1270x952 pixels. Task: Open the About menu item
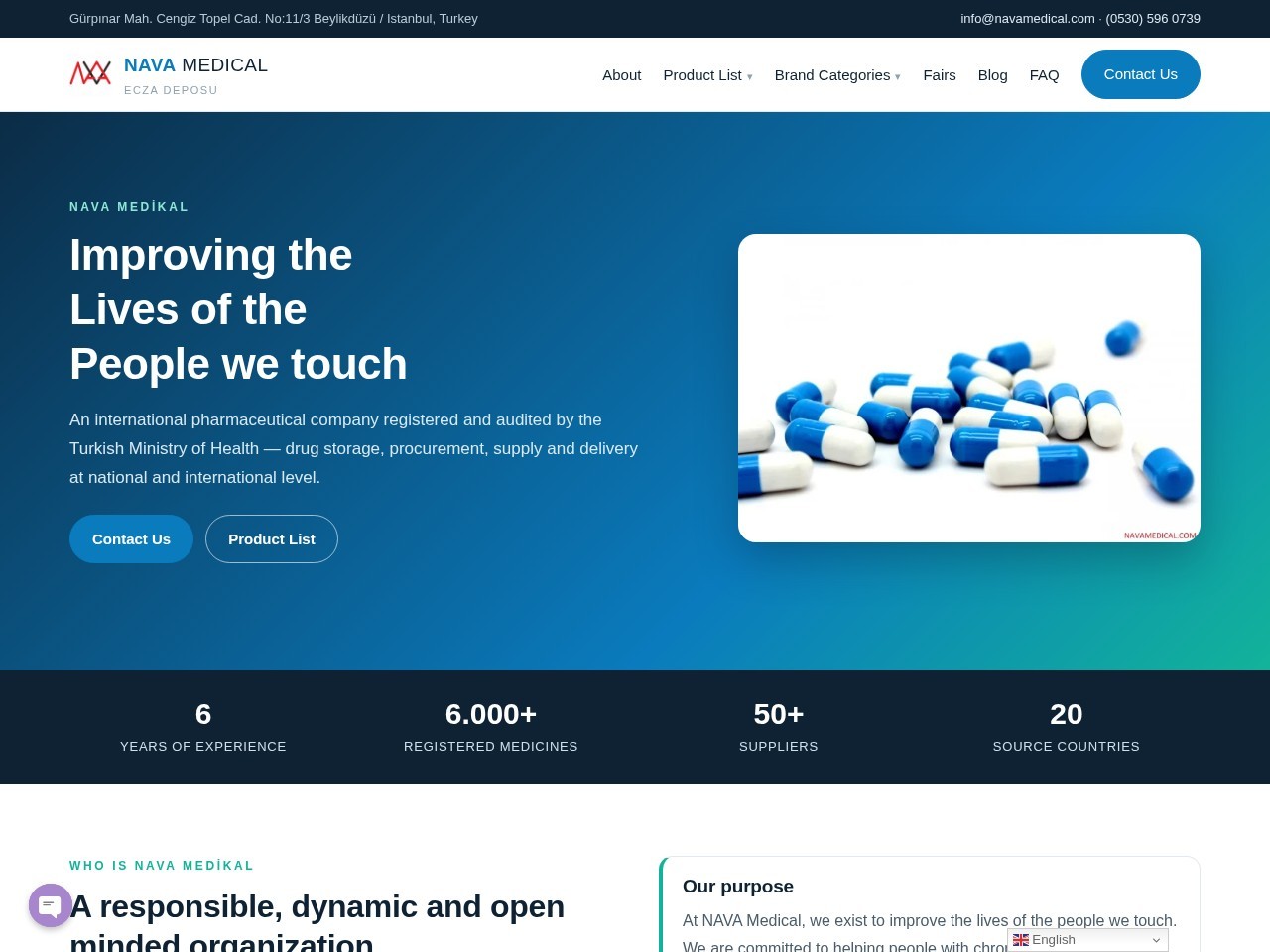pyautogui.click(x=622, y=75)
